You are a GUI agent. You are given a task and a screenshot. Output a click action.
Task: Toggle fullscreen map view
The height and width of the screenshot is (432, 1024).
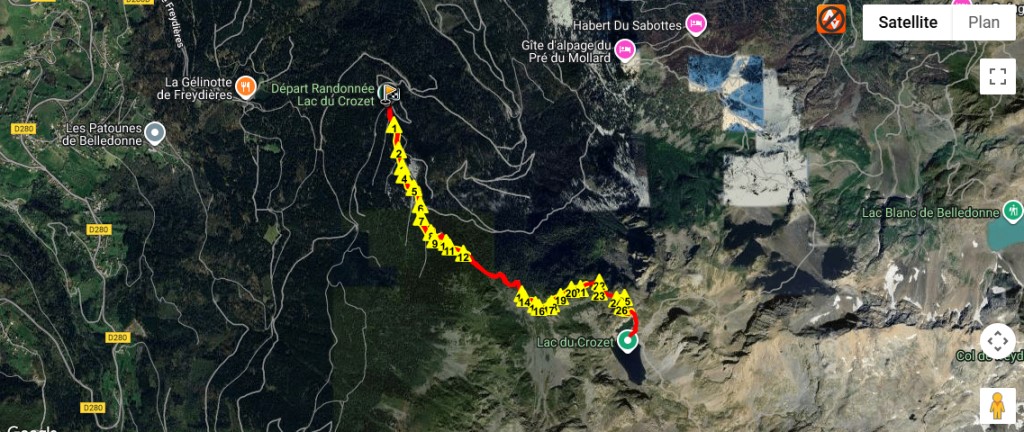997,76
